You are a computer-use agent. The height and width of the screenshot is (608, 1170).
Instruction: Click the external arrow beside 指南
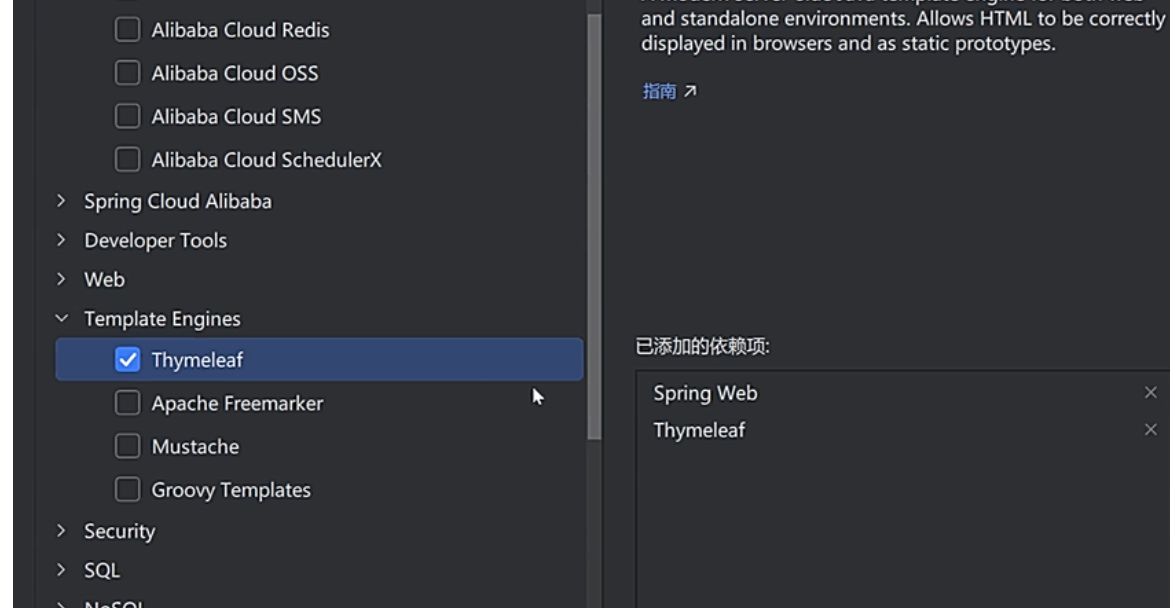click(690, 91)
